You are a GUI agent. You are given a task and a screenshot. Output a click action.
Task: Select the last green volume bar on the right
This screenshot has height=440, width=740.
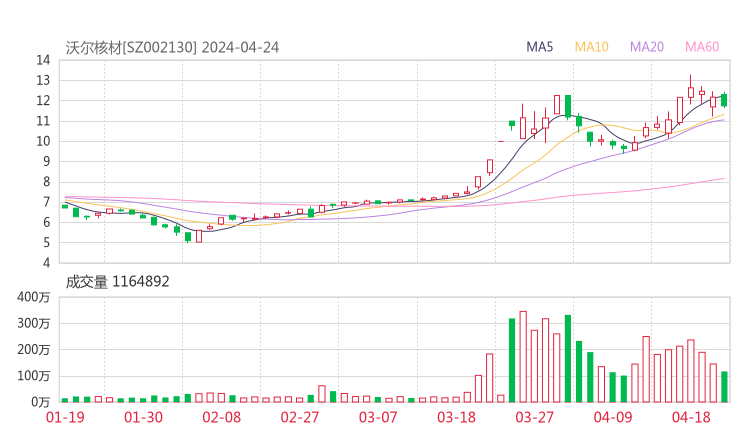(724, 387)
